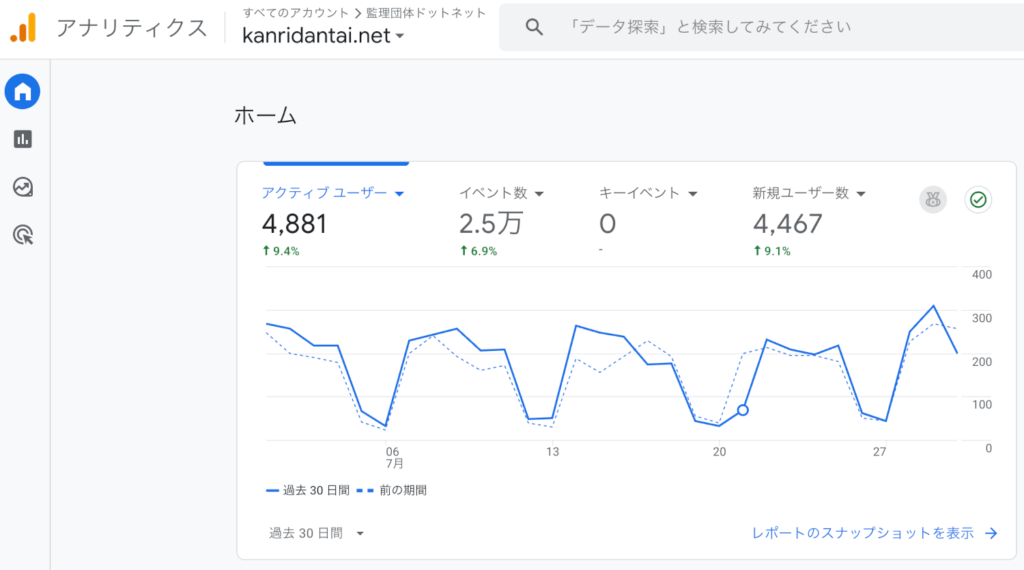Open the Reports bar chart icon
This screenshot has width=1024, height=570.
[23, 139]
